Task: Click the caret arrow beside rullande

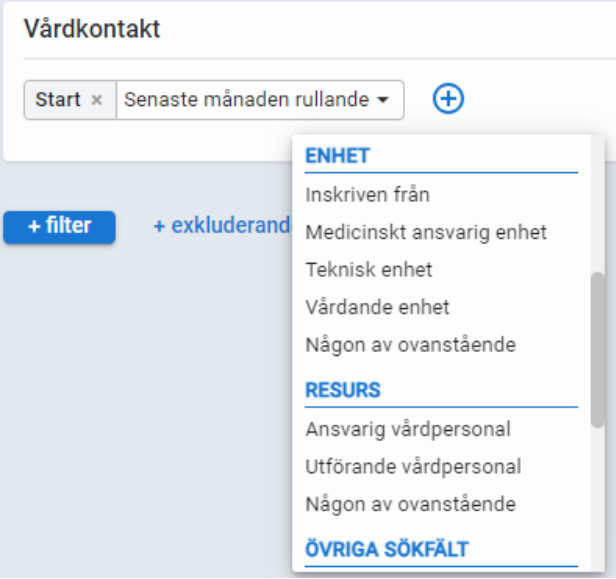Action: 382,101
